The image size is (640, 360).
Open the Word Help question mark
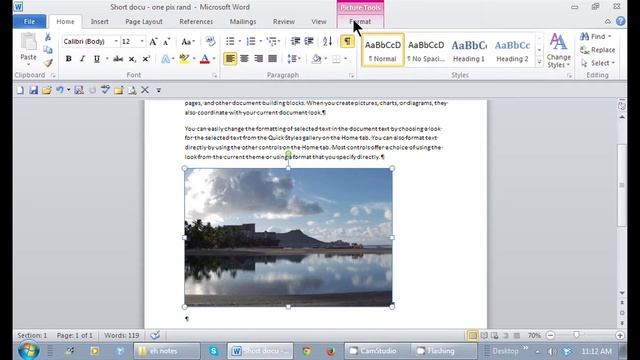click(620, 21)
